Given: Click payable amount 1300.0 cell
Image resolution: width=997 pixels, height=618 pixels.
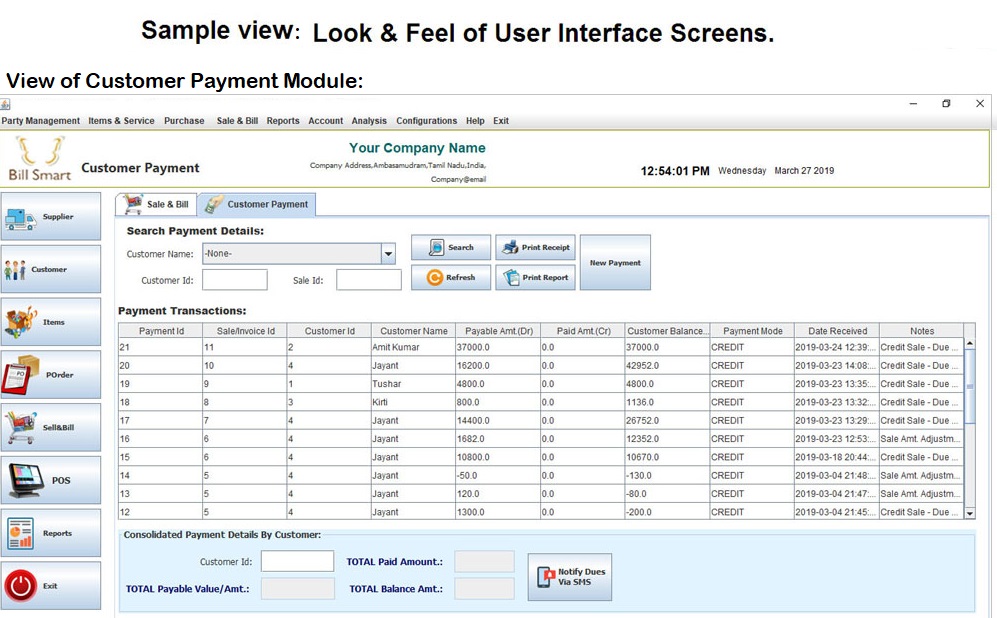Looking at the screenshot, I should [498, 512].
